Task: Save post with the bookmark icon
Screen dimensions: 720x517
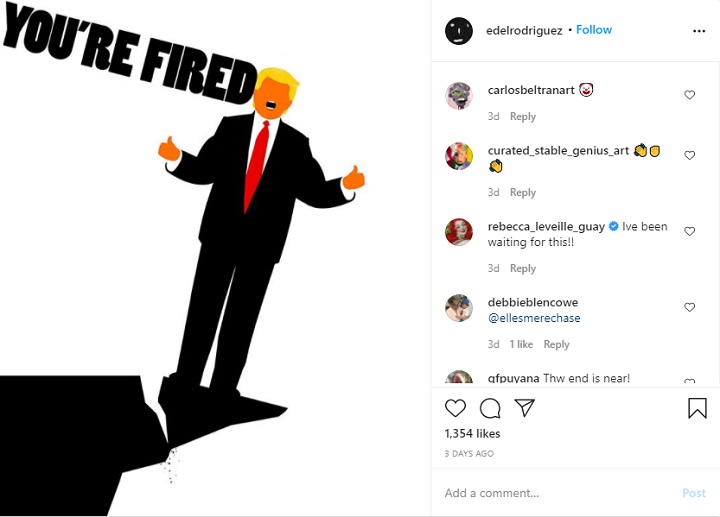Action: pyautogui.click(x=697, y=408)
